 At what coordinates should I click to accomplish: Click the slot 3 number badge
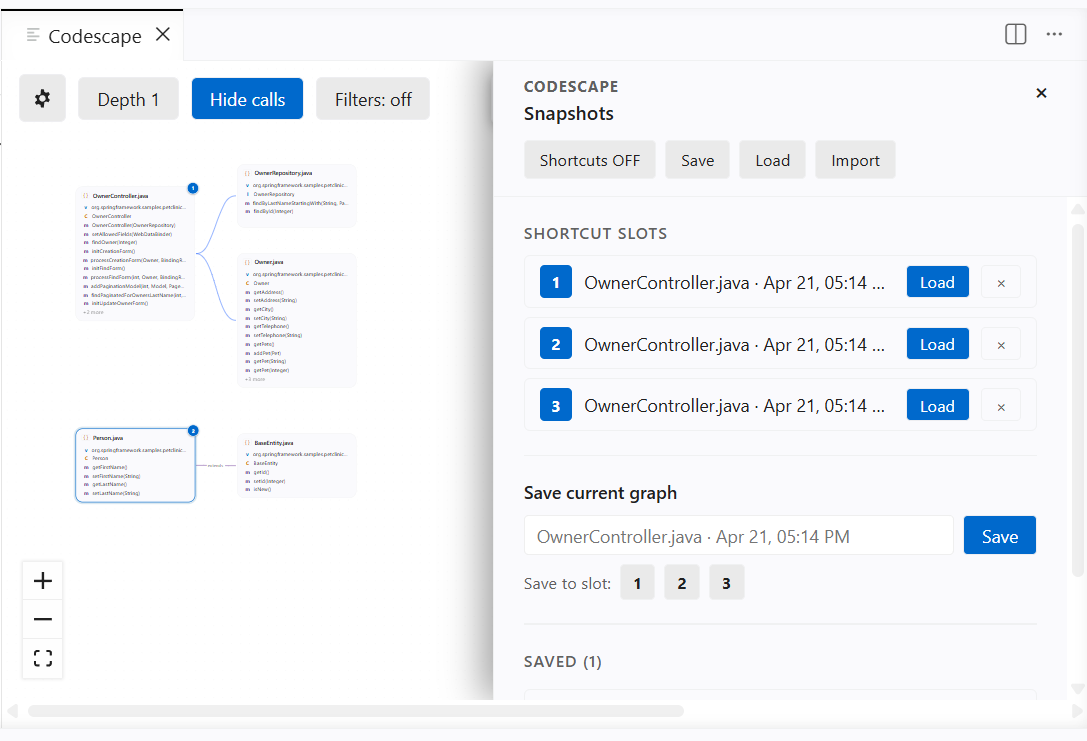(x=556, y=406)
